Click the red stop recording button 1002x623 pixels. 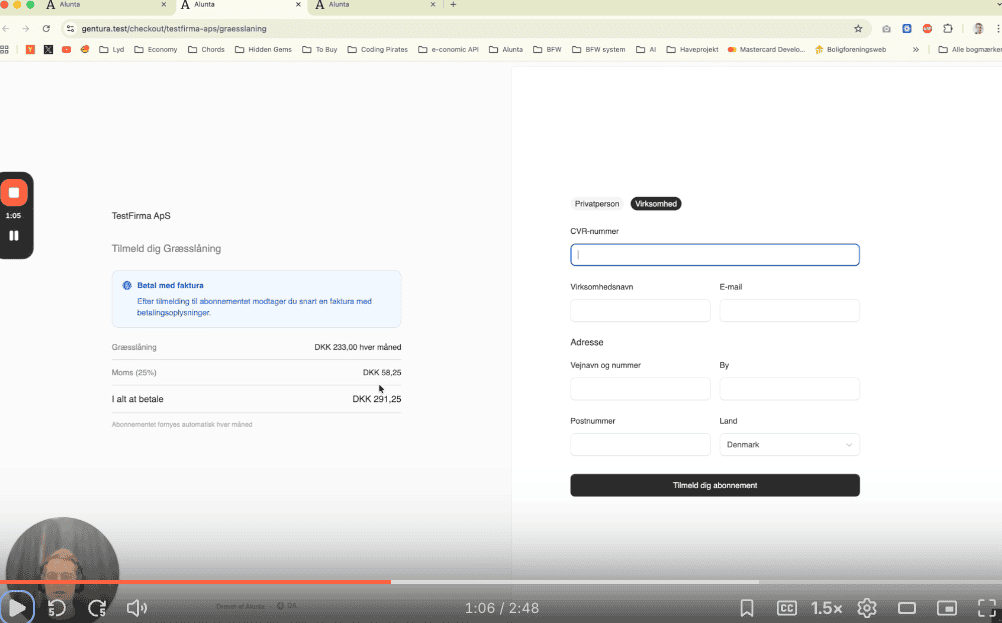coord(14,192)
